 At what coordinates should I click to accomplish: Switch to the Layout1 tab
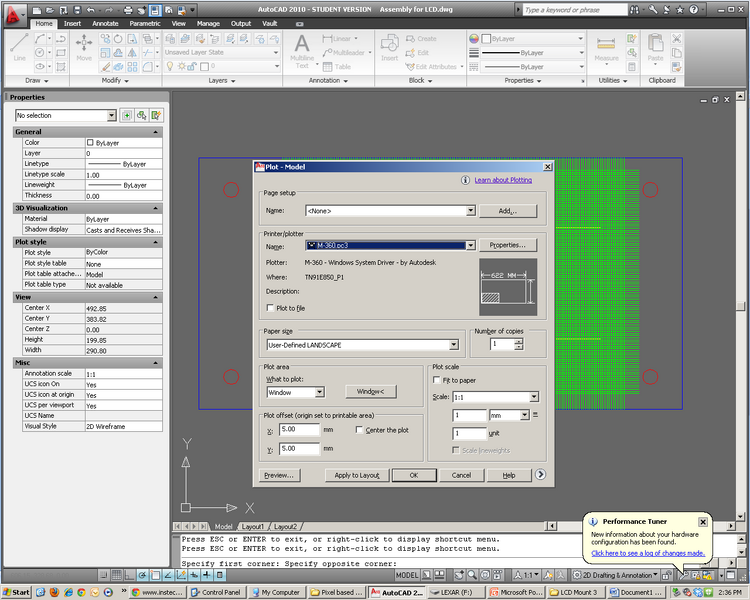[x=253, y=526]
